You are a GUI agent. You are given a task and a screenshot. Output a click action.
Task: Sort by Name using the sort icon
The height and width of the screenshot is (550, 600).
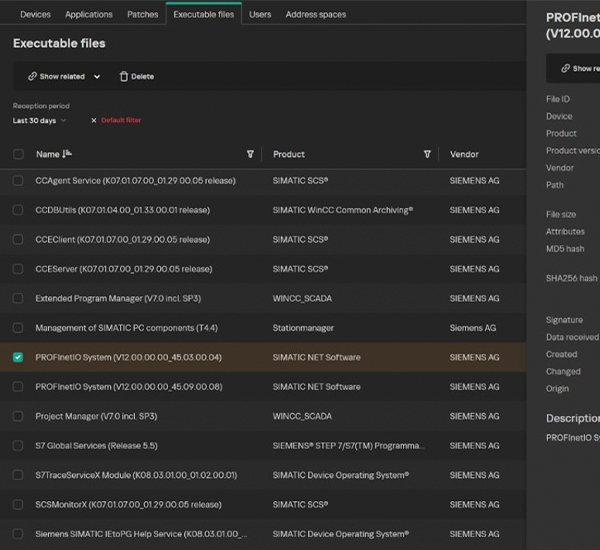[x=67, y=154]
